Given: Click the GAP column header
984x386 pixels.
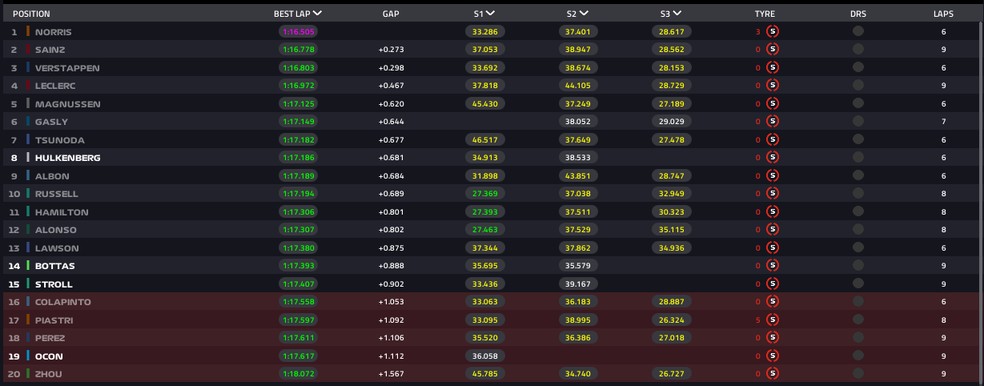Looking at the screenshot, I should click(x=390, y=14).
